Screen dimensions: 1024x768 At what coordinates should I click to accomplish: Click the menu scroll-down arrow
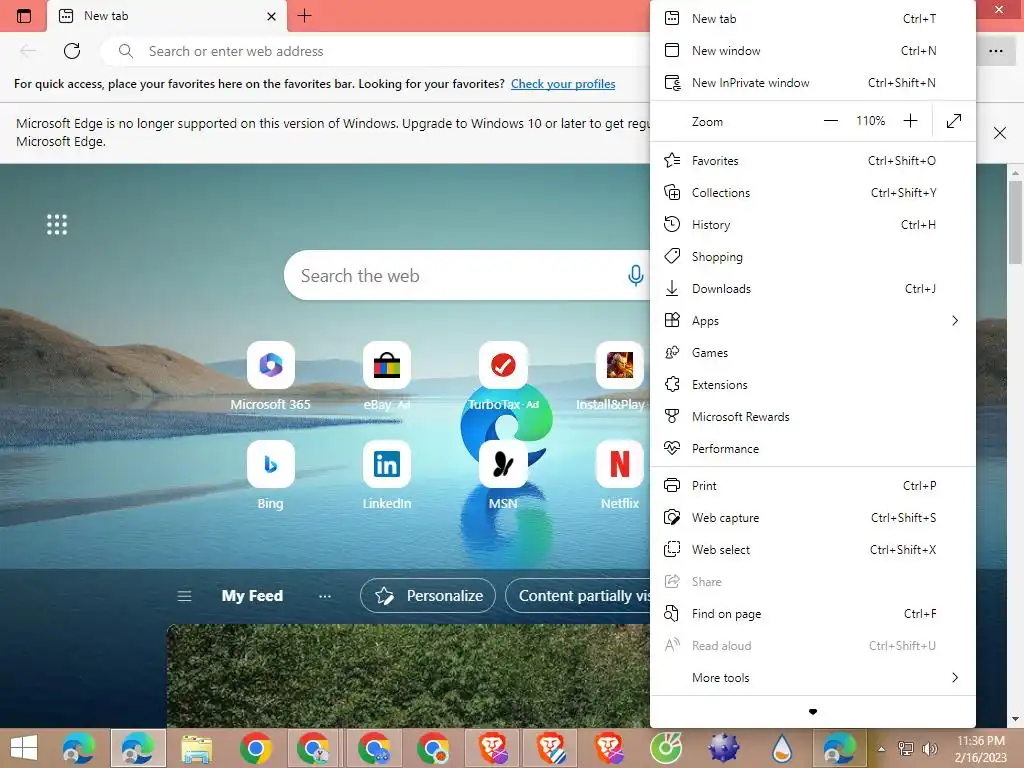coord(812,711)
